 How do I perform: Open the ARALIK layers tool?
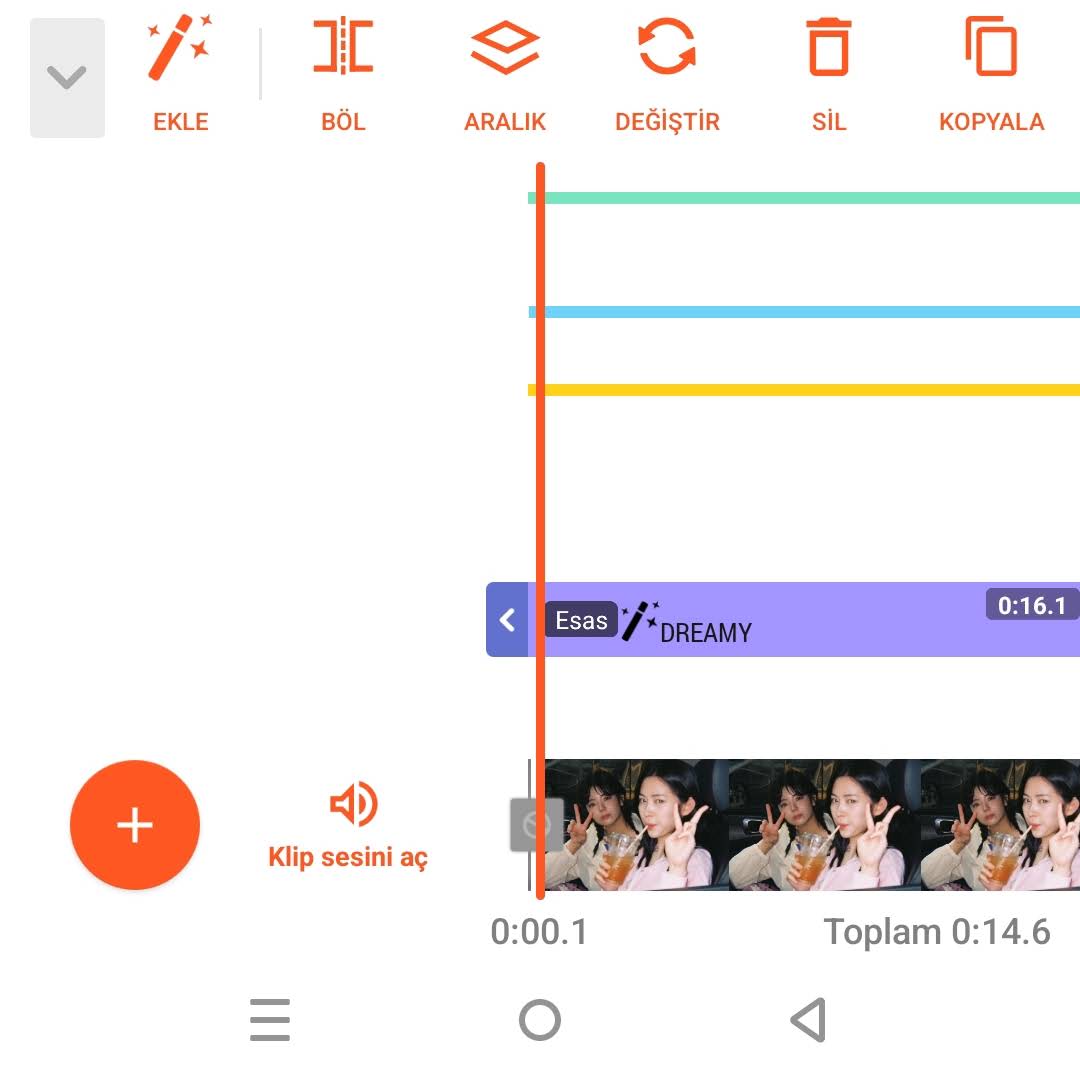[505, 74]
